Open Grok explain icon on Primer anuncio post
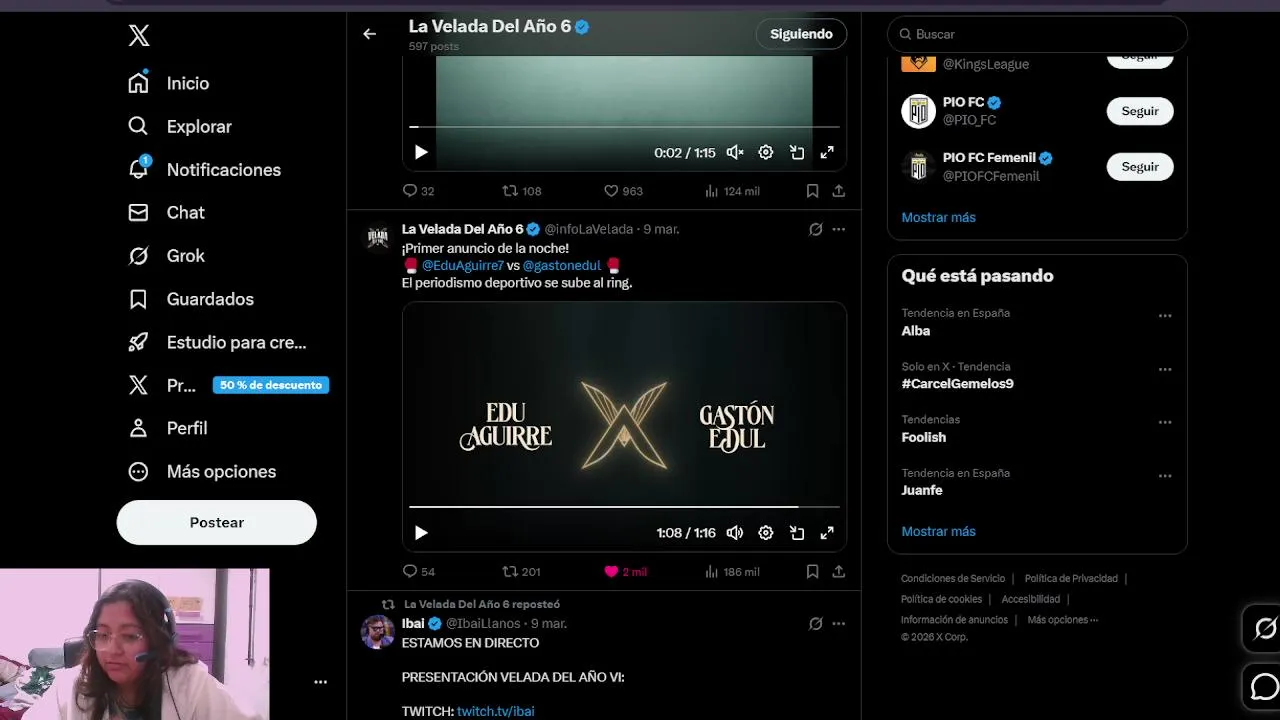Image resolution: width=1280 pixels, height=720 pixels. tap(816, 229)
